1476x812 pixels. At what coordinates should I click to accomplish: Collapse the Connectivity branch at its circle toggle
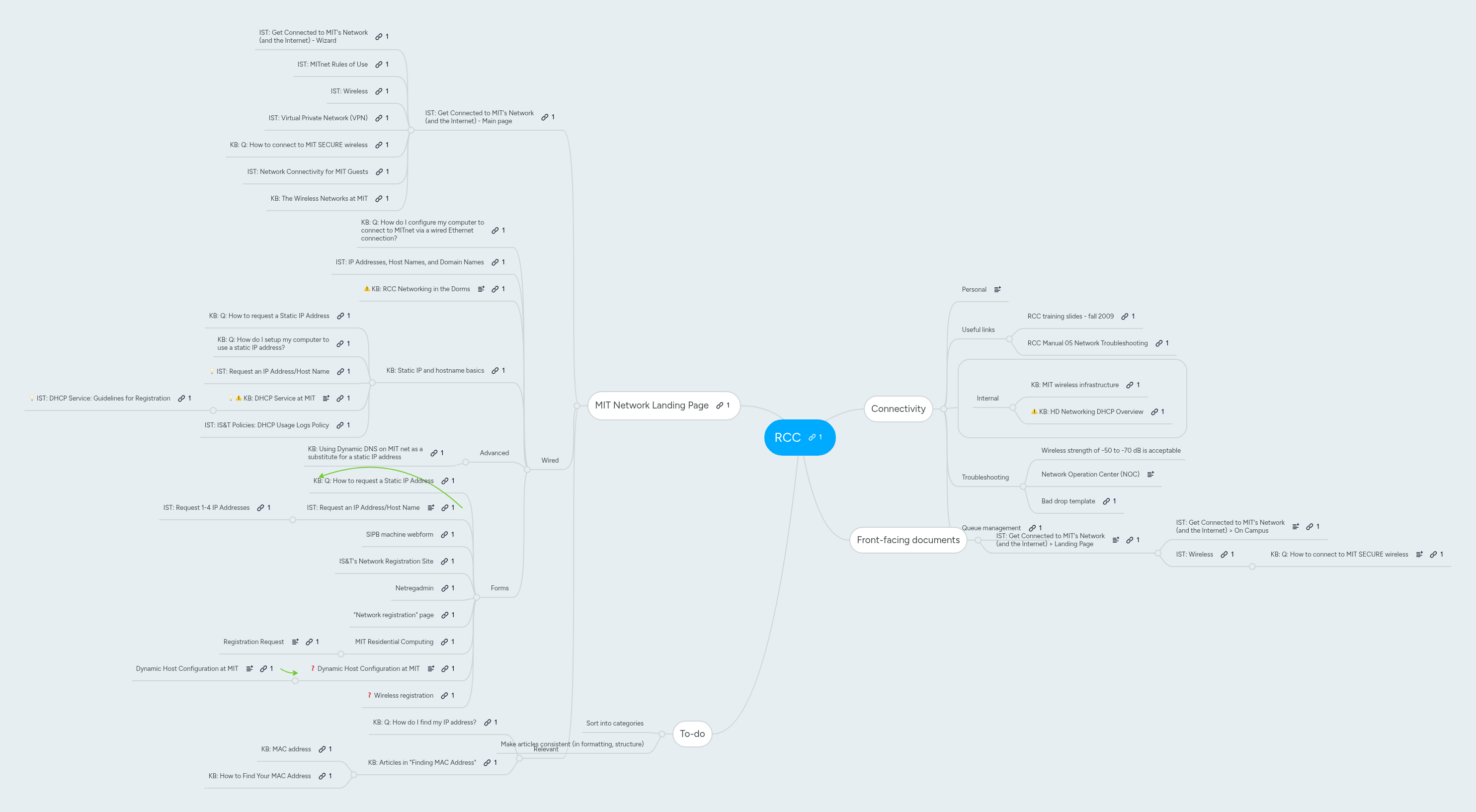[x=944, y=409]
